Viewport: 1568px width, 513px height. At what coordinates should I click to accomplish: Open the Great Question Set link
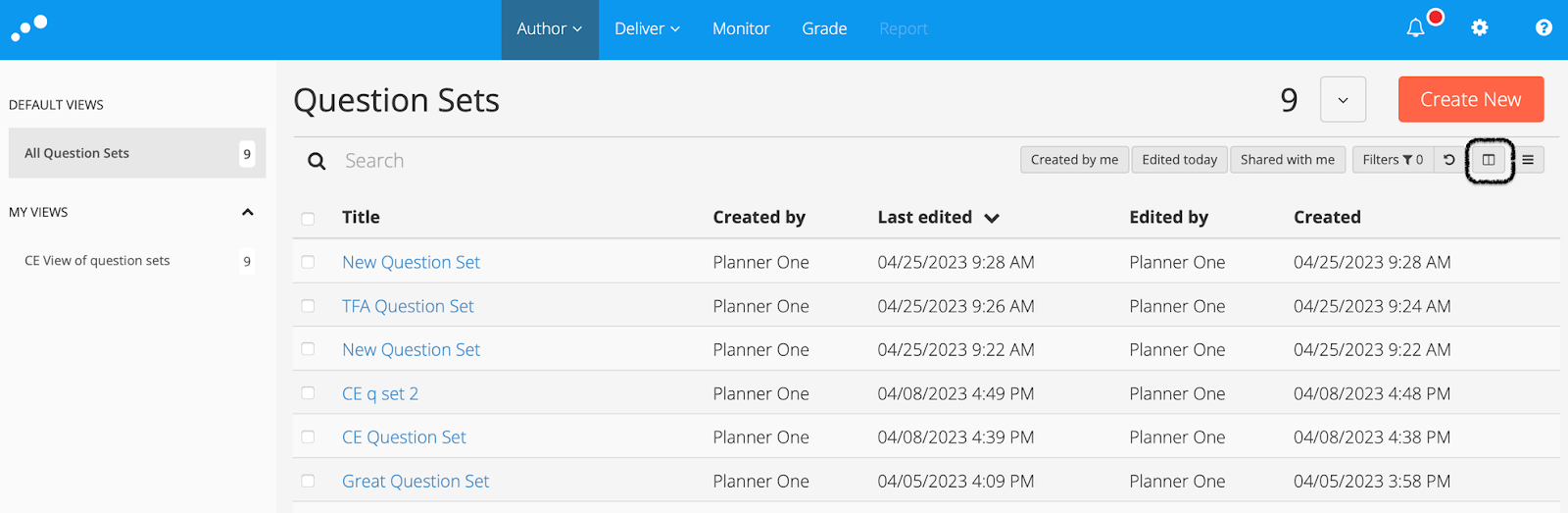[416, 481]
